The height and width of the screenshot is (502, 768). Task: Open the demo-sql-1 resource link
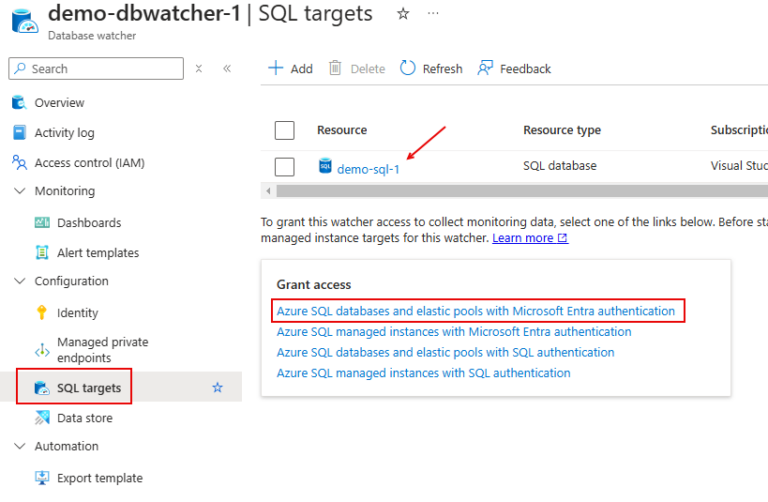368,169
